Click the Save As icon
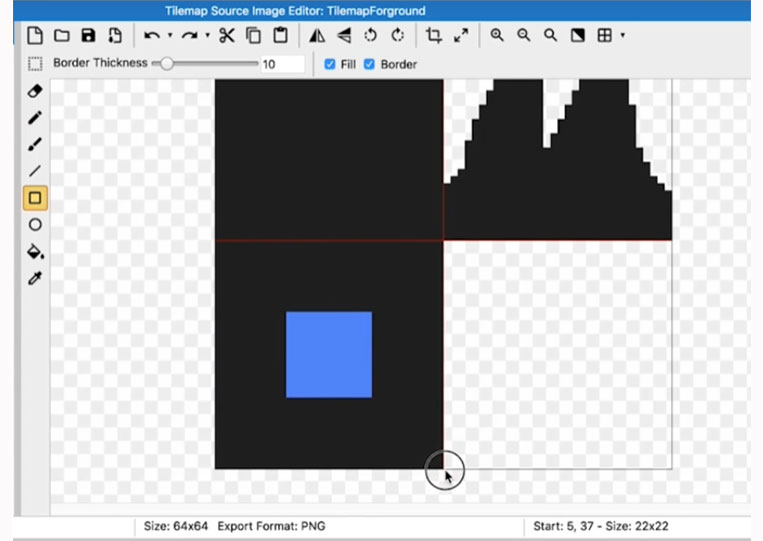 (115, 36)
